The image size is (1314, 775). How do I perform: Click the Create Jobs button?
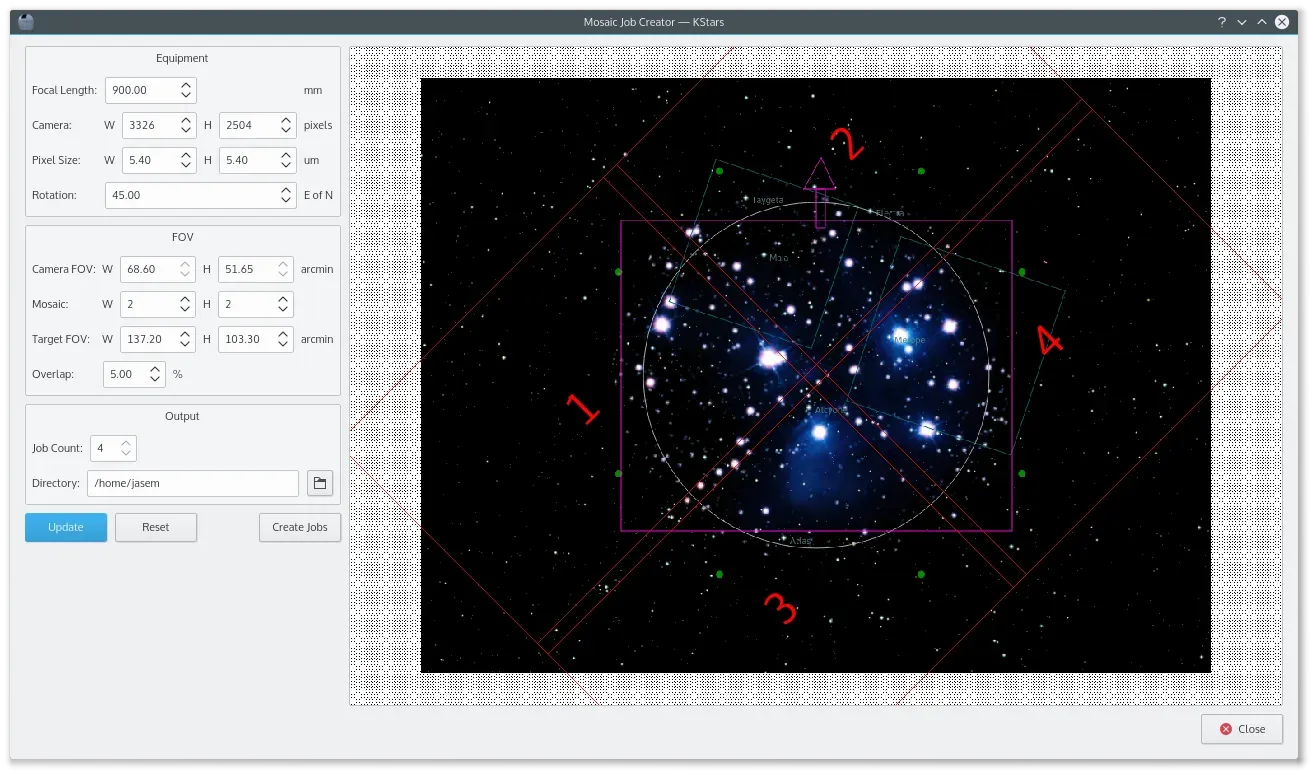300,527
